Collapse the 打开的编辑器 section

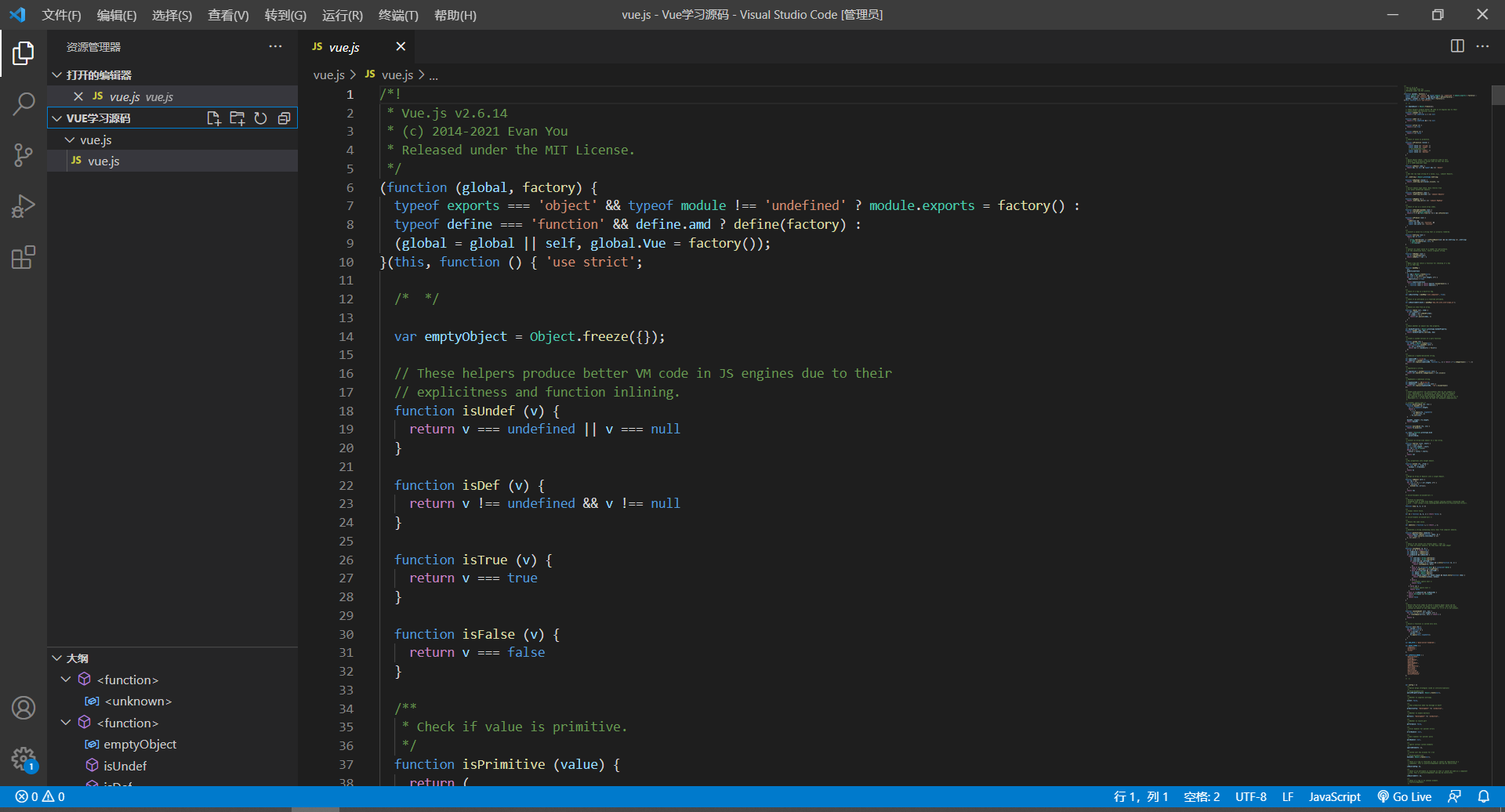pyautogui.click(x=56, y=75)
